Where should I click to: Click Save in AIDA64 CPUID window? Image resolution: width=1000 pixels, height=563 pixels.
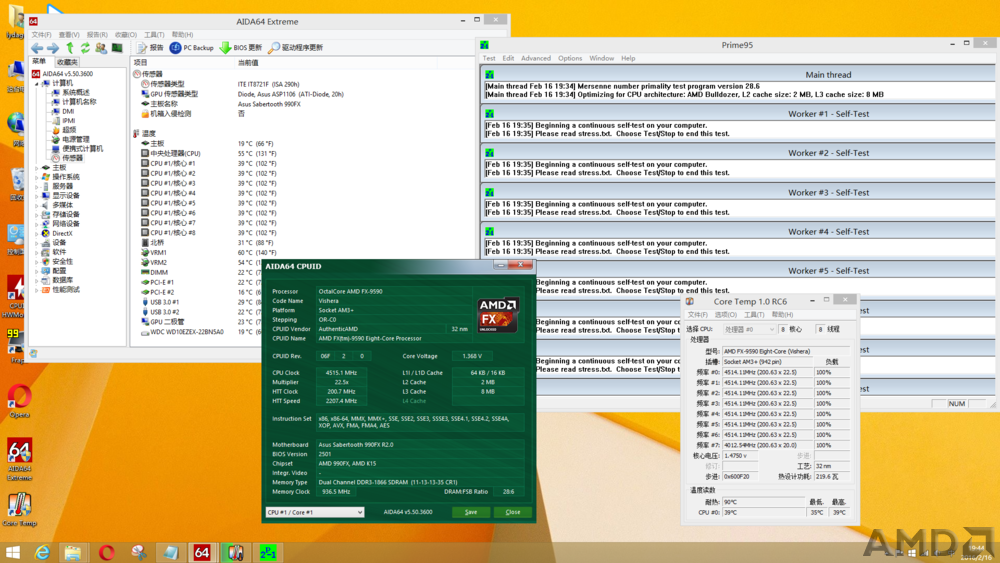(471, 512)
